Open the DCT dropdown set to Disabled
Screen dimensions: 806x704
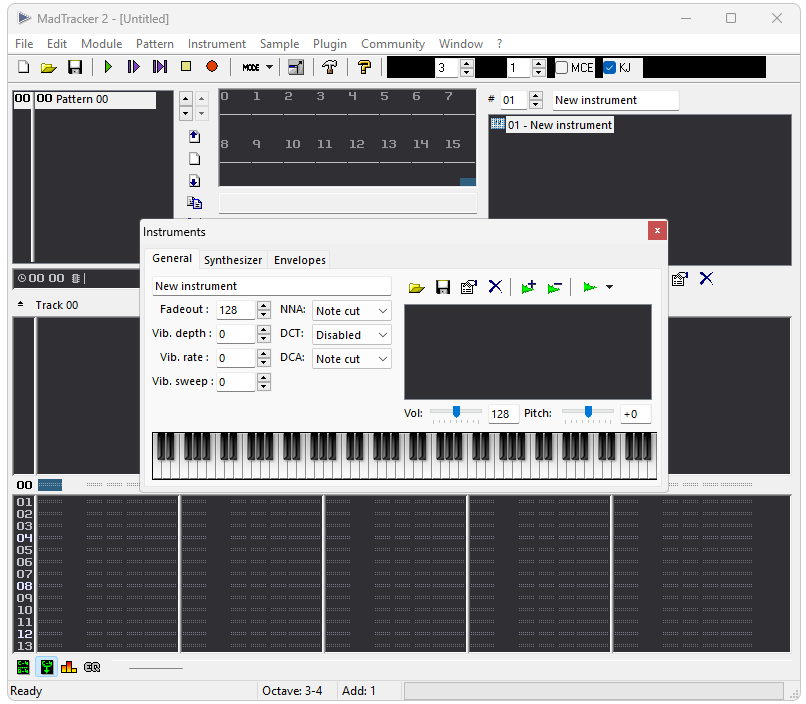(352, 335)
